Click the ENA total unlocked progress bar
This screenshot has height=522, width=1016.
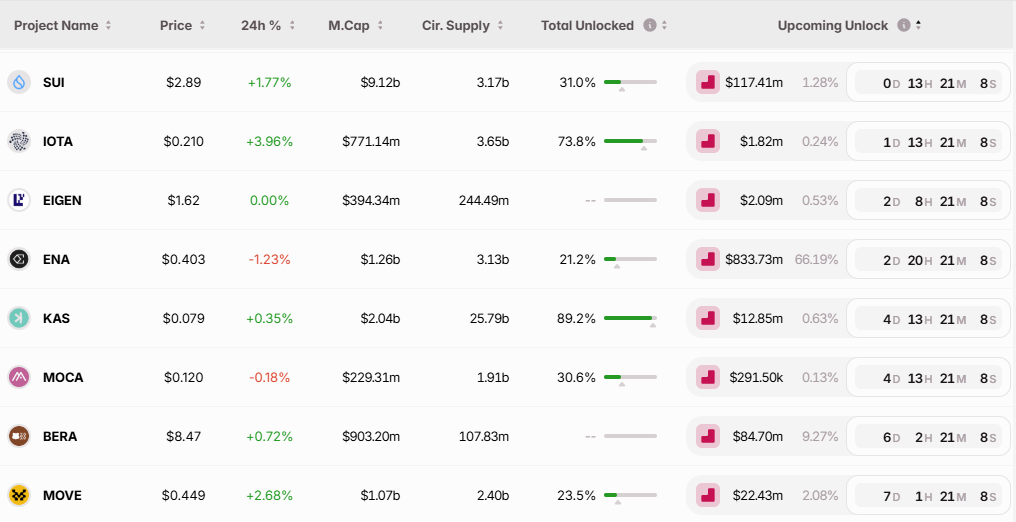click(630, 259)
